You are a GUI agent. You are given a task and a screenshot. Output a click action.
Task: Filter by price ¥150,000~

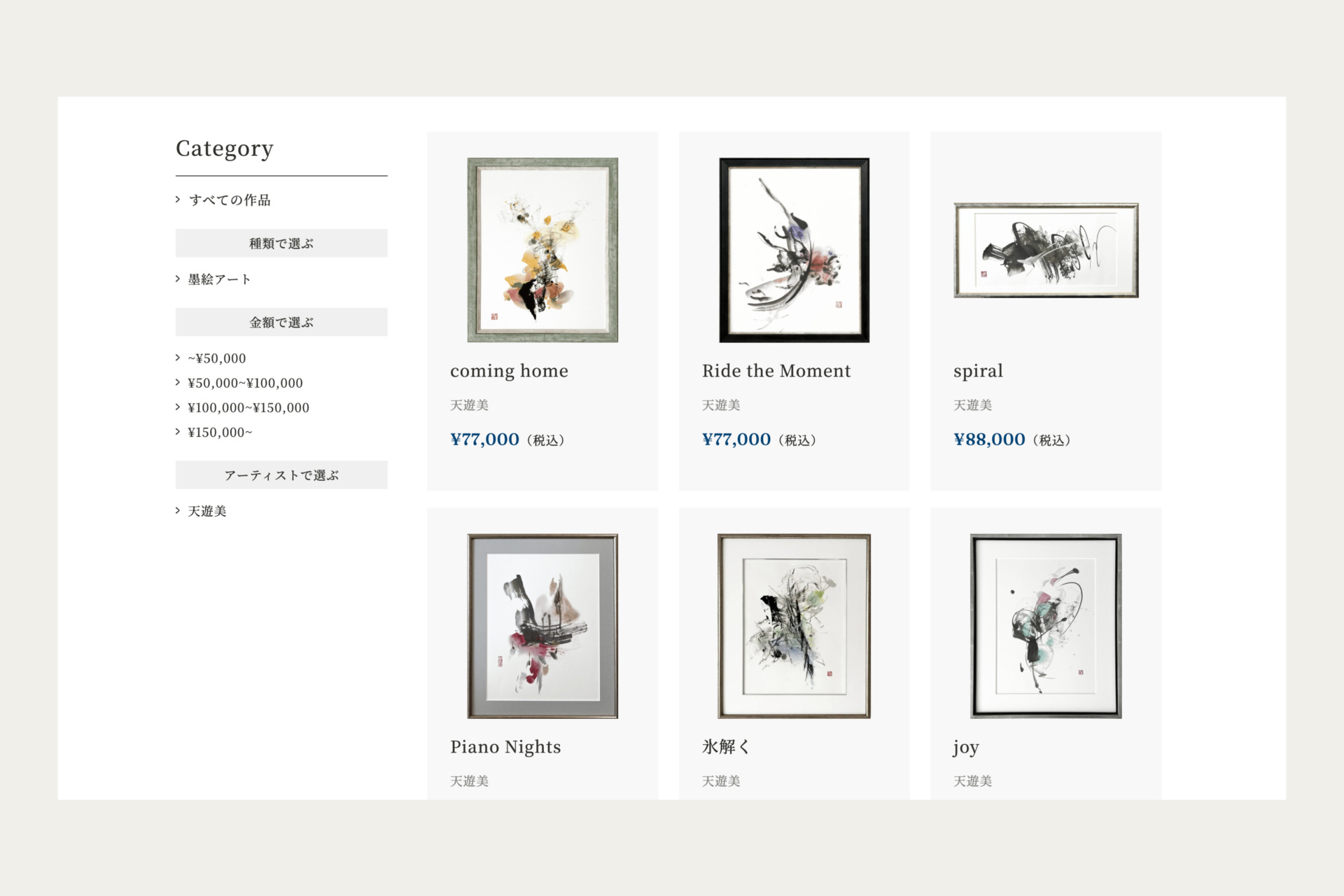pyautogui.click(x=220, y=433)
